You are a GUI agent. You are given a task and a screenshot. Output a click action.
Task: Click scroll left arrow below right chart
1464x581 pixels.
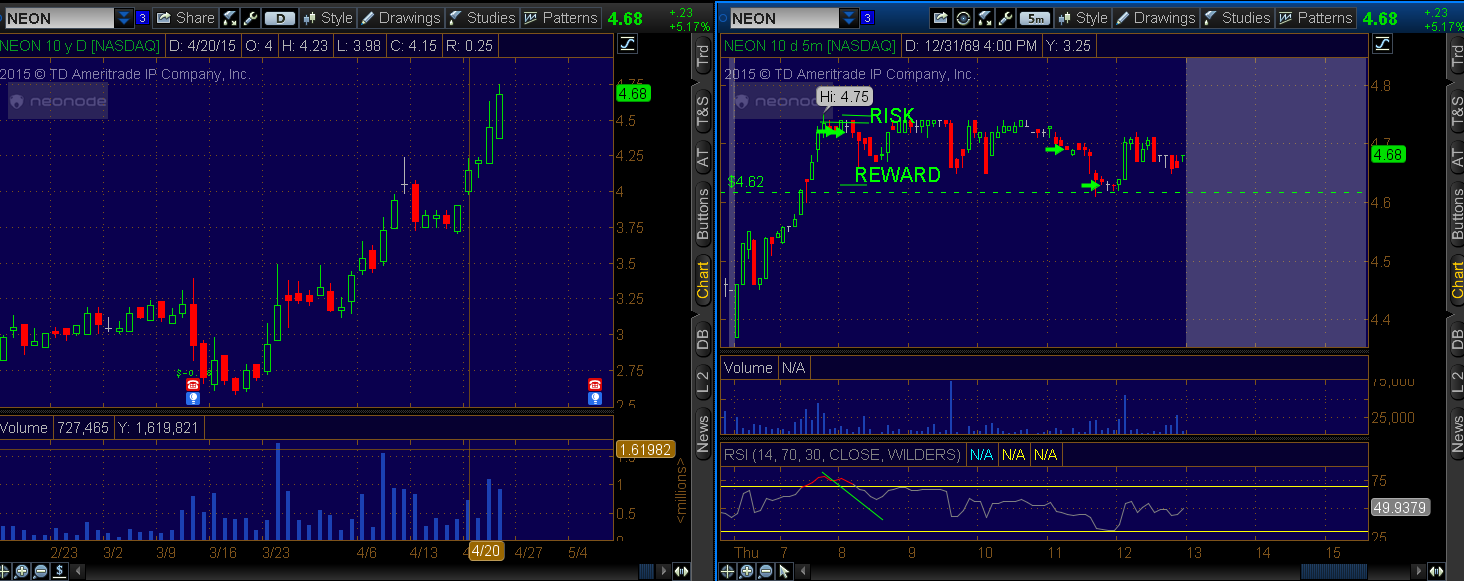point(801,571)
